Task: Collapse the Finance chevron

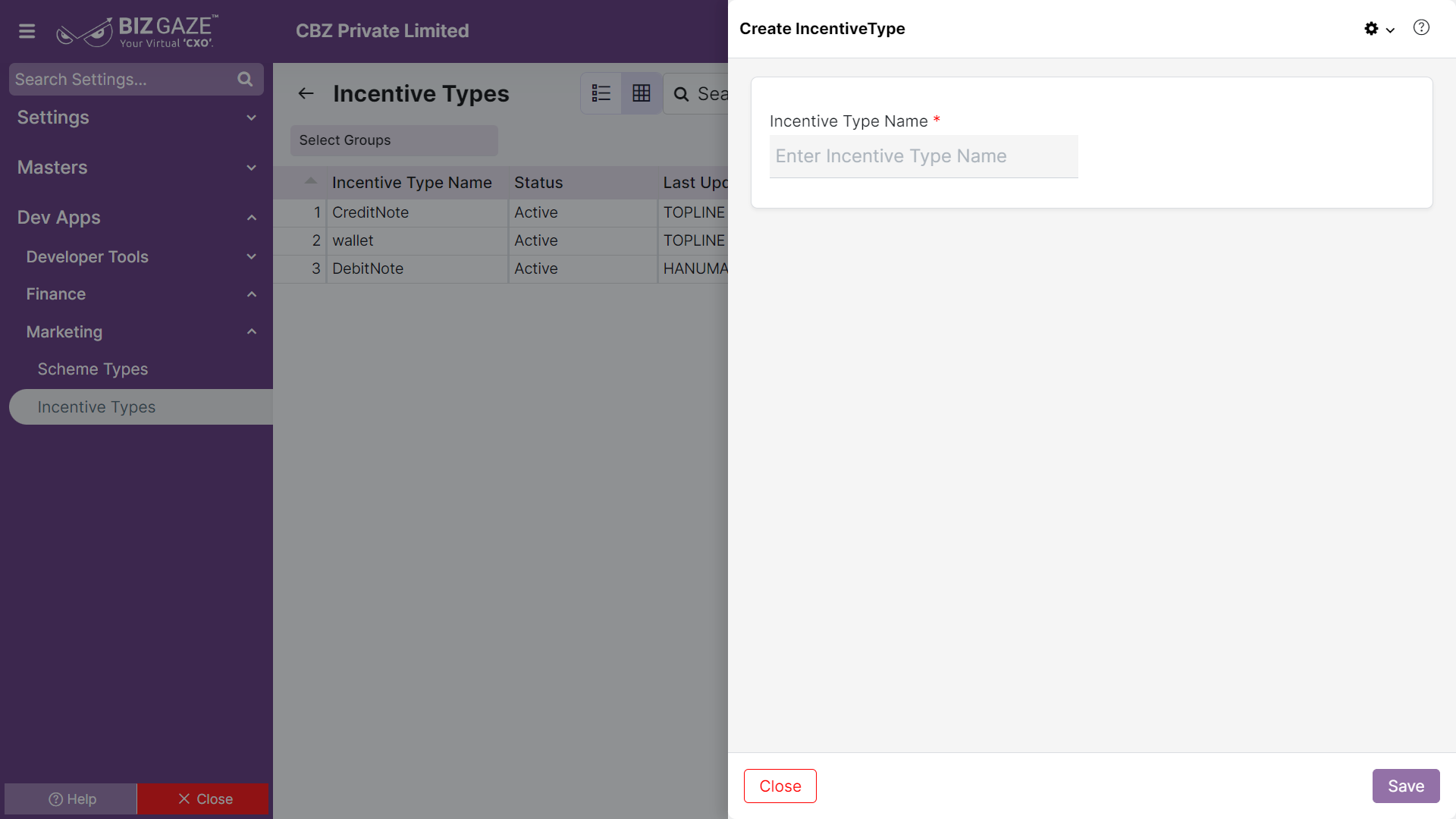Action: pyautogui.click(x=252, y=294)
